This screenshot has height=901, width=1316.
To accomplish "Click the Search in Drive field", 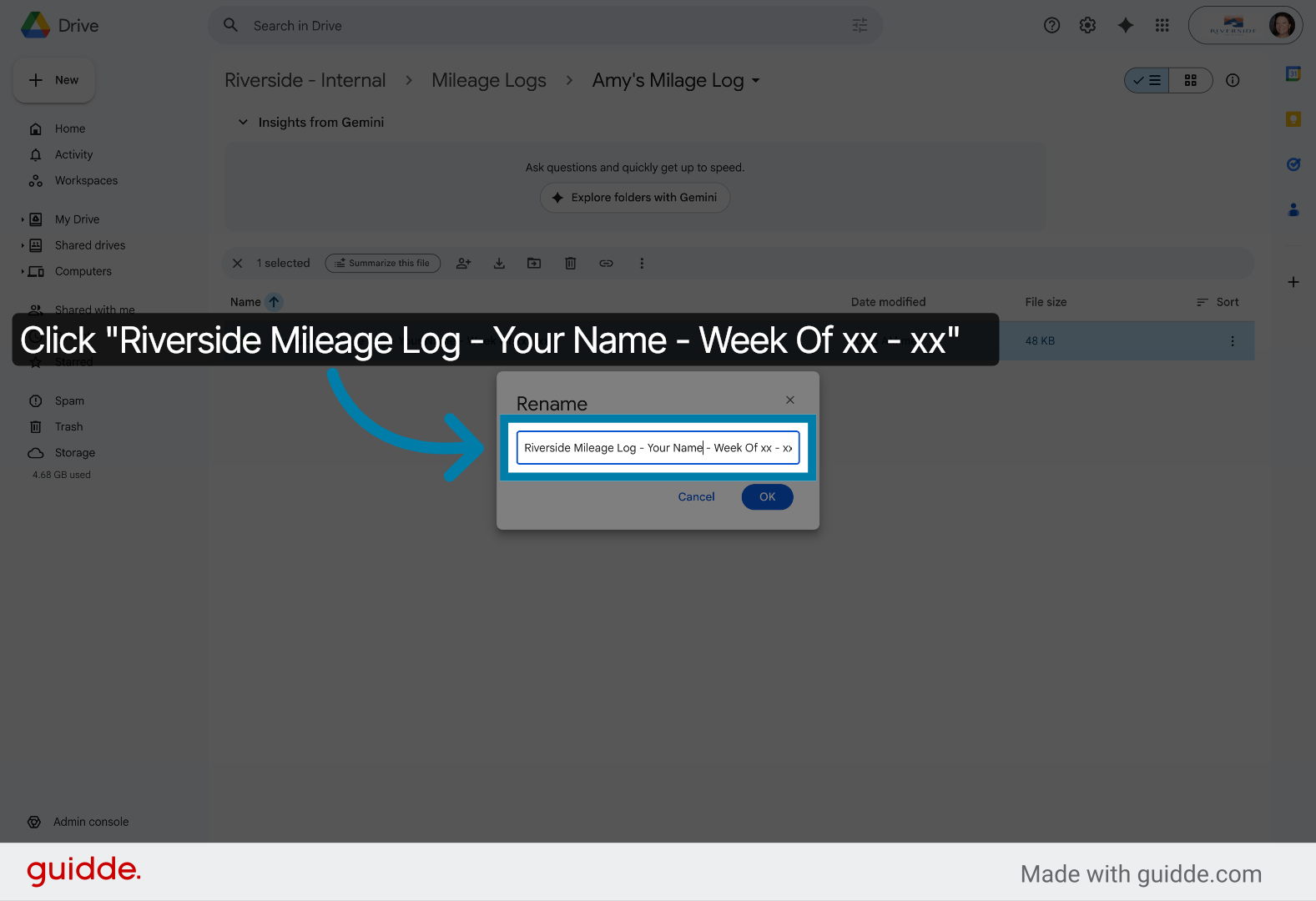I will click(545, 26).
